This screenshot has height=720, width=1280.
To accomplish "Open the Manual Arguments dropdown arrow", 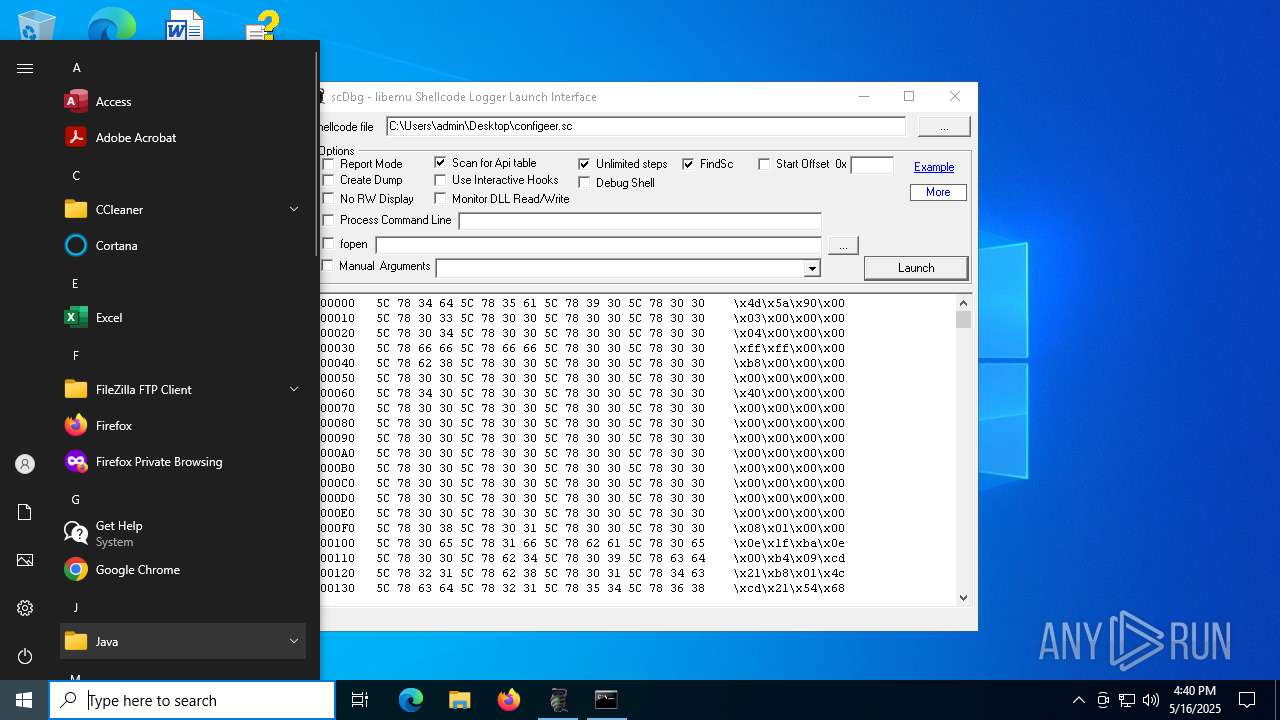I will point(812,268).
